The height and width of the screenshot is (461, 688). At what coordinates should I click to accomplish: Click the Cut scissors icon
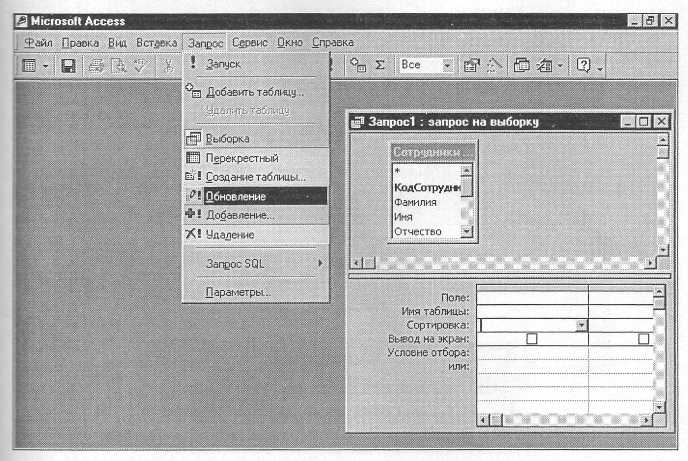[168, 66]
